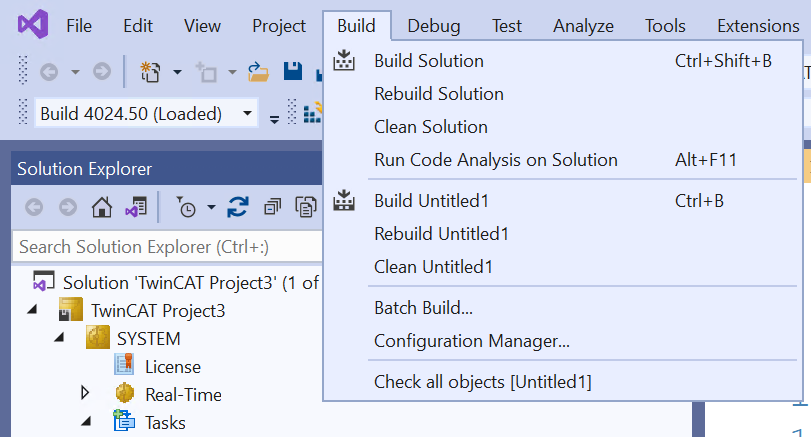Select the TwinCAT Project3 project node
The height and width of the screenshot is (437, 811).
click(x=158, y=311)
